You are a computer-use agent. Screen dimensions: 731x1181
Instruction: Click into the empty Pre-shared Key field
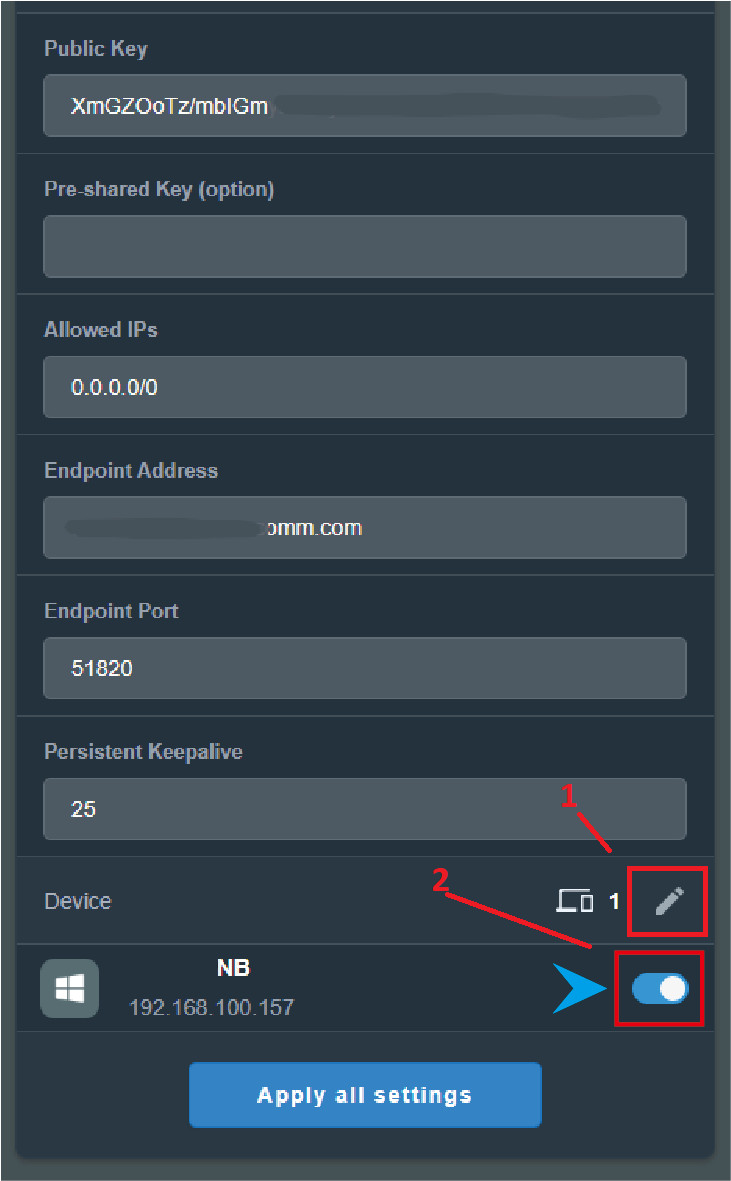(x=364, y=246)
